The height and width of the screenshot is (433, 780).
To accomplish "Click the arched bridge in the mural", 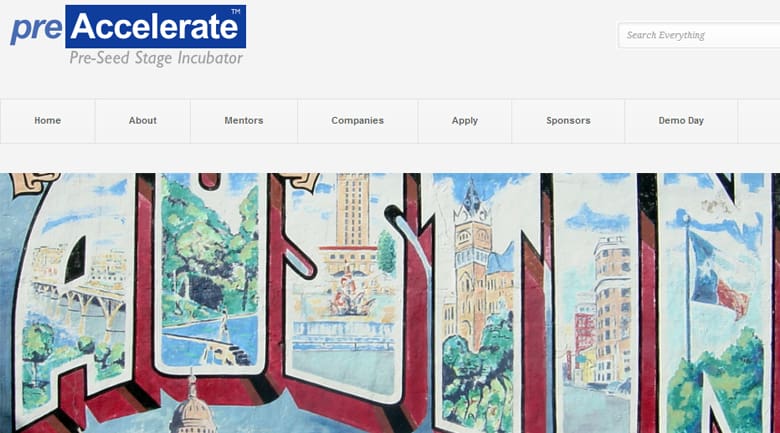I will [x=79, y=305].
